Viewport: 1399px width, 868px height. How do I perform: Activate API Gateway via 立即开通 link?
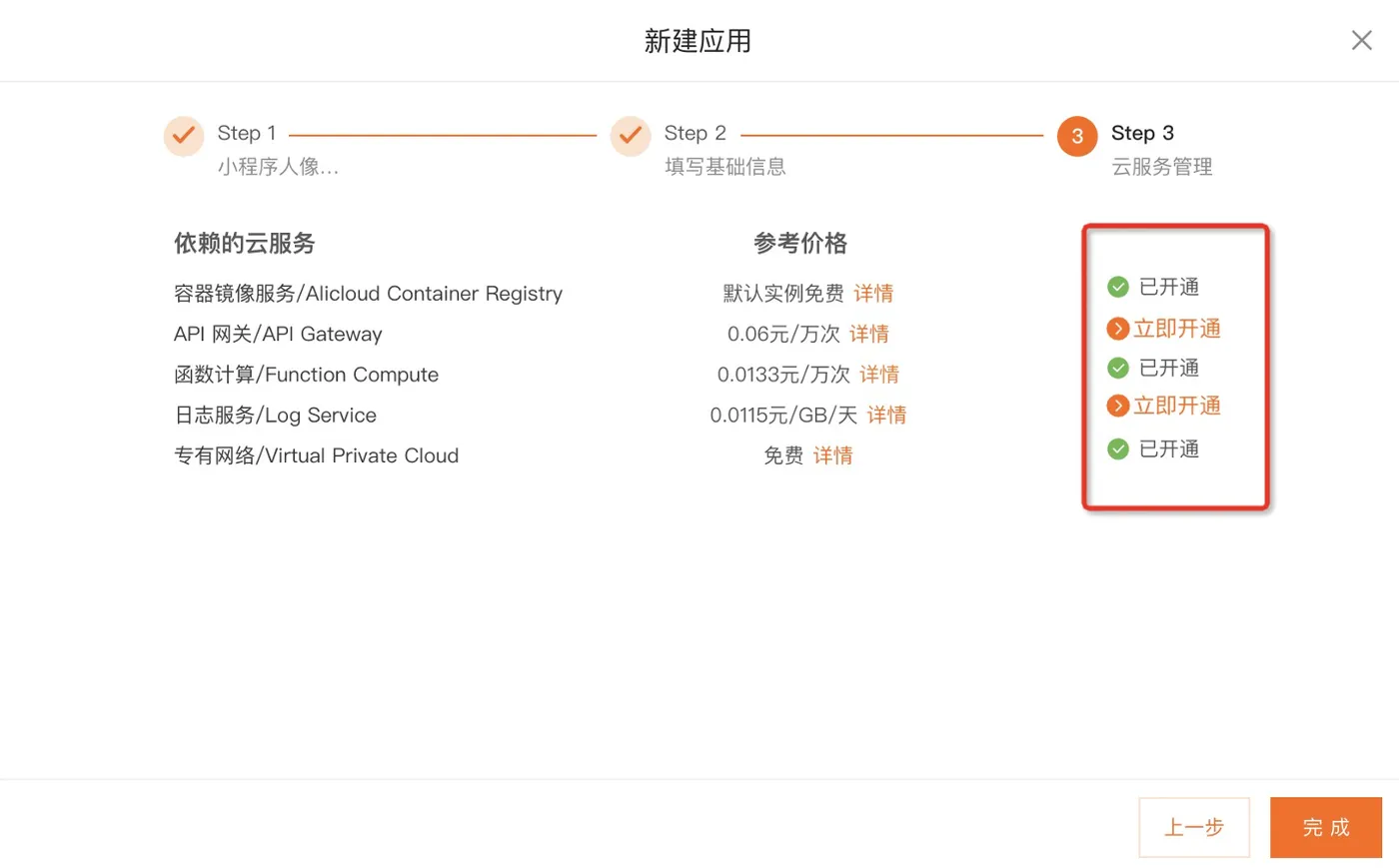[1177, 329]
